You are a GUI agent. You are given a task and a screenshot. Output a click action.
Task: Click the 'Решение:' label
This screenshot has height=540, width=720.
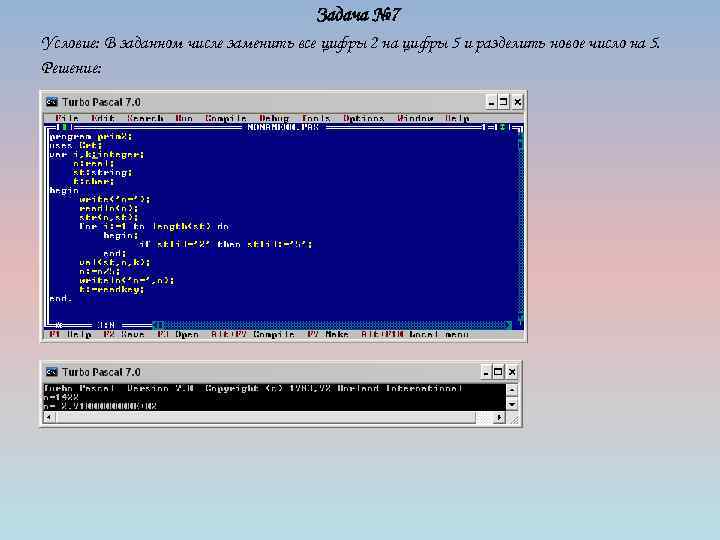click(71, 68)
